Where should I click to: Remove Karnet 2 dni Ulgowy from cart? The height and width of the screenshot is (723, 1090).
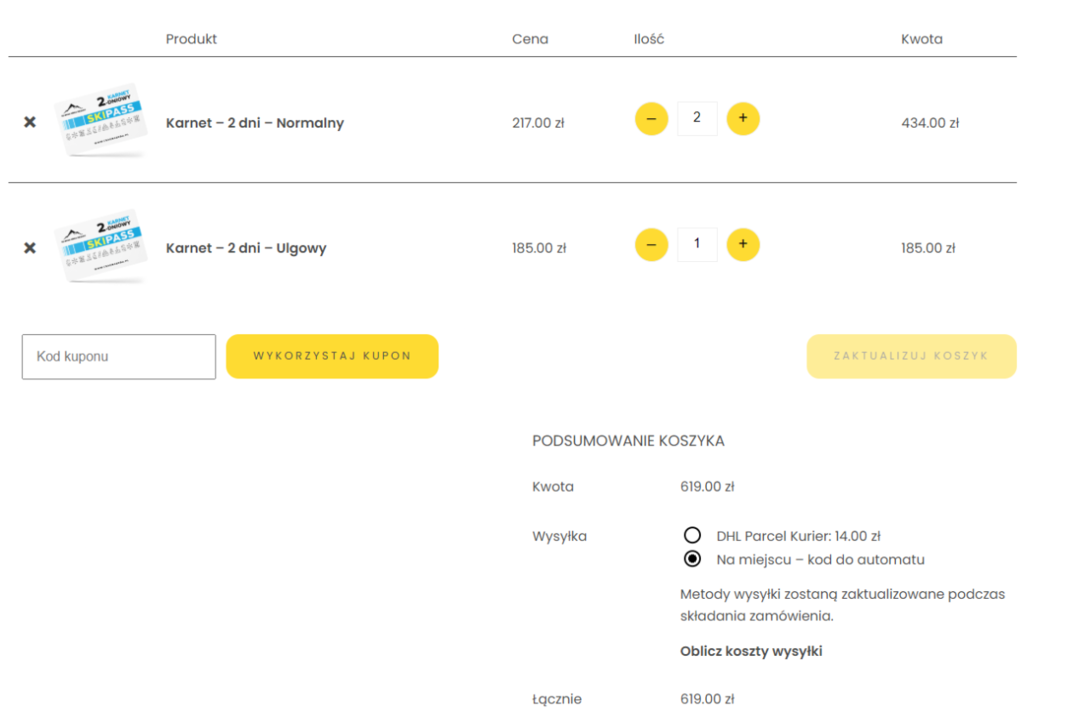coord(30,248)
